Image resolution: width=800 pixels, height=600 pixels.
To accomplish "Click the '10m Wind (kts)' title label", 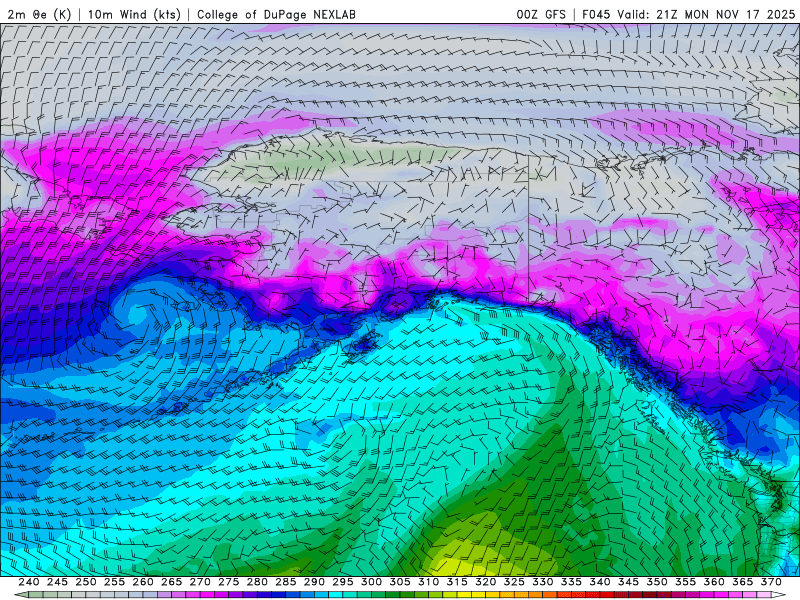I will point(135,14).
